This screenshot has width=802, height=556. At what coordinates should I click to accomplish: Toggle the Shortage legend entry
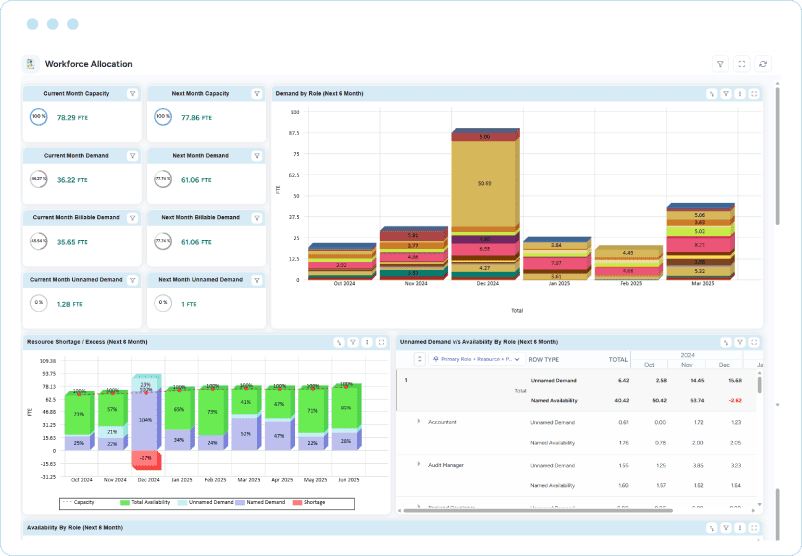(309, 502)
